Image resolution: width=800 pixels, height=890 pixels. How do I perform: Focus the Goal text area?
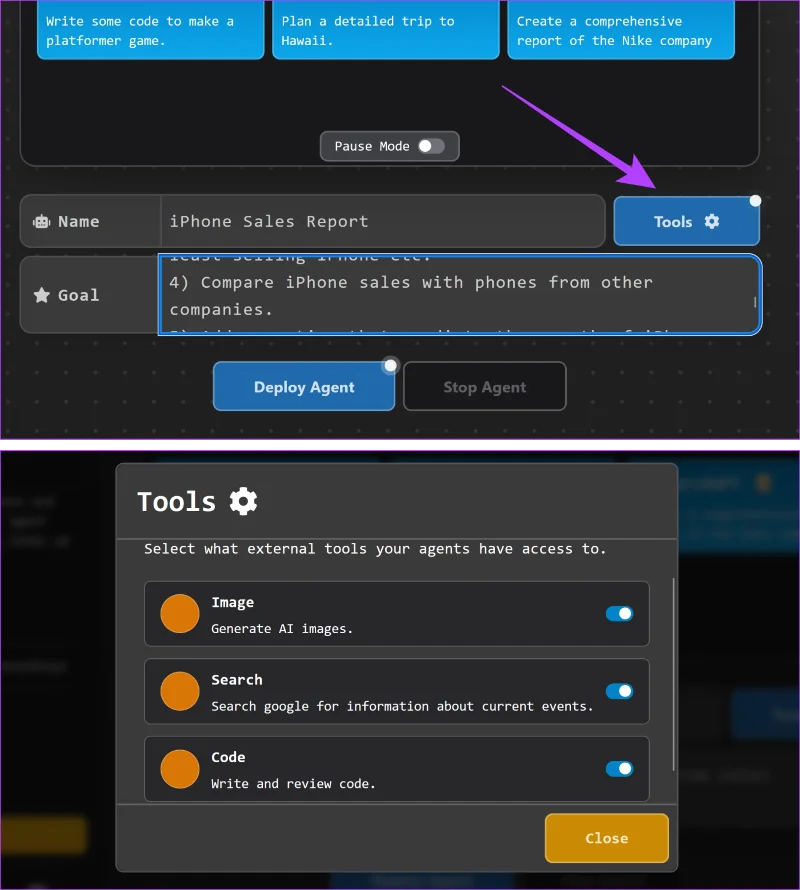click(x=459, y=295)
